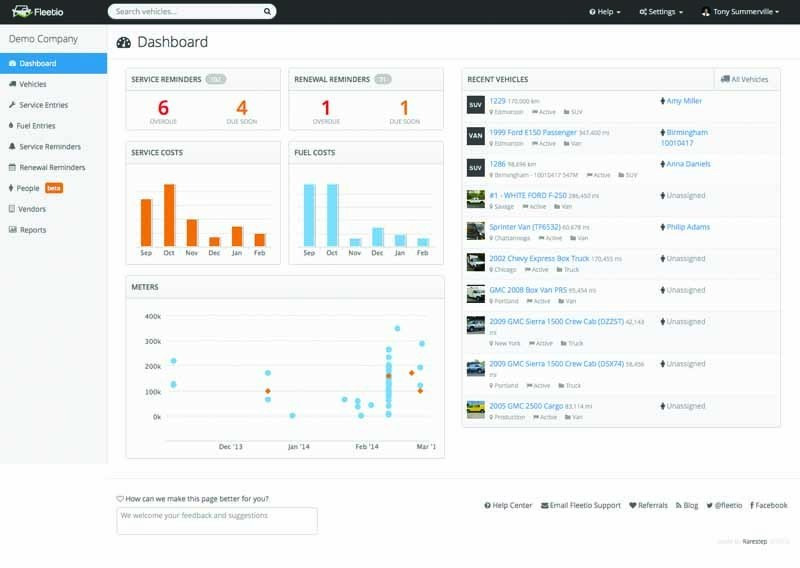
Task: Open the #1 - WHITE FORD F-250 link
Action: pos(528,195)
